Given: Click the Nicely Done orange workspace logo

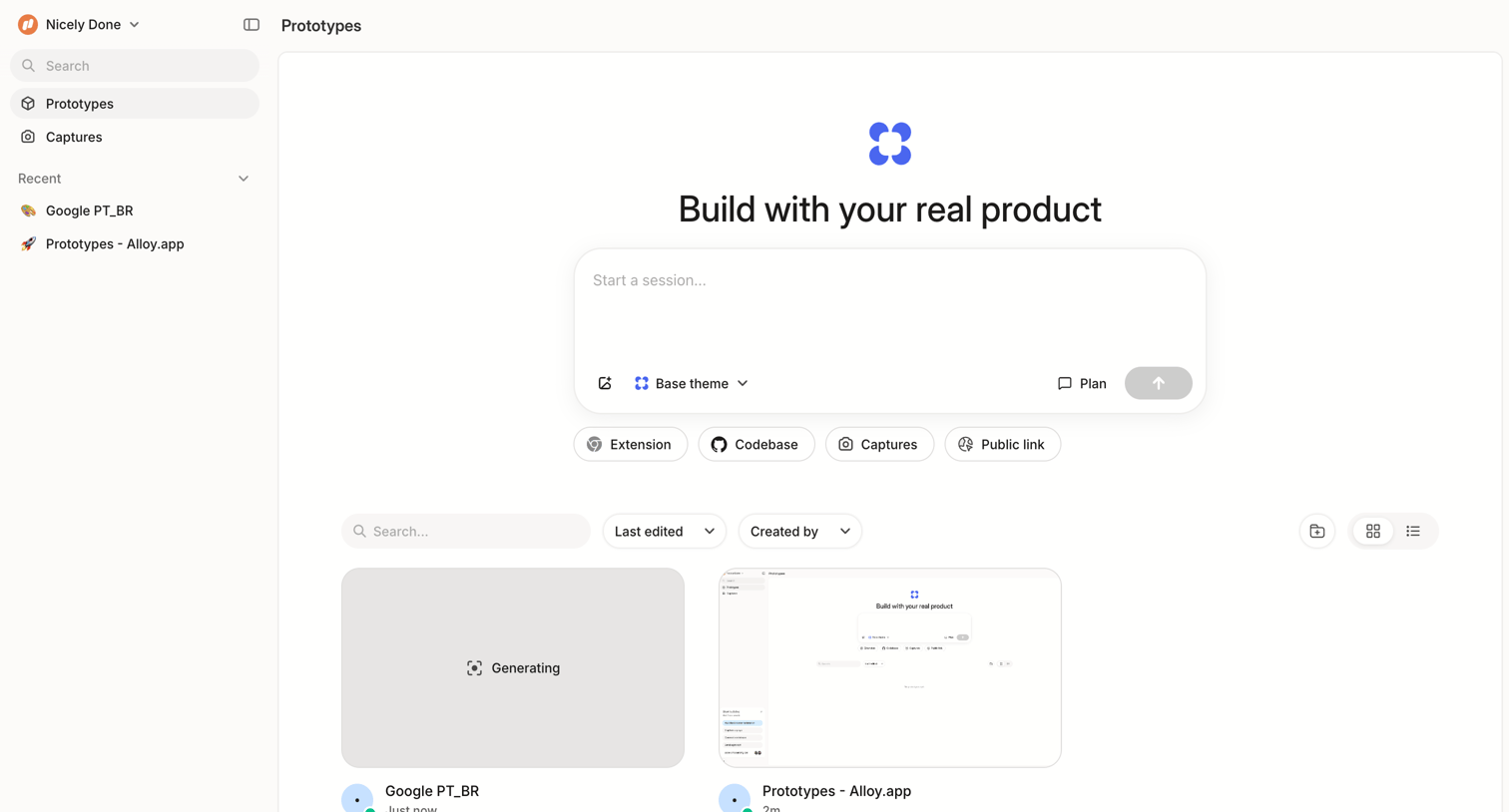Looking at the screenshot, I should click(x=28, y=24).
